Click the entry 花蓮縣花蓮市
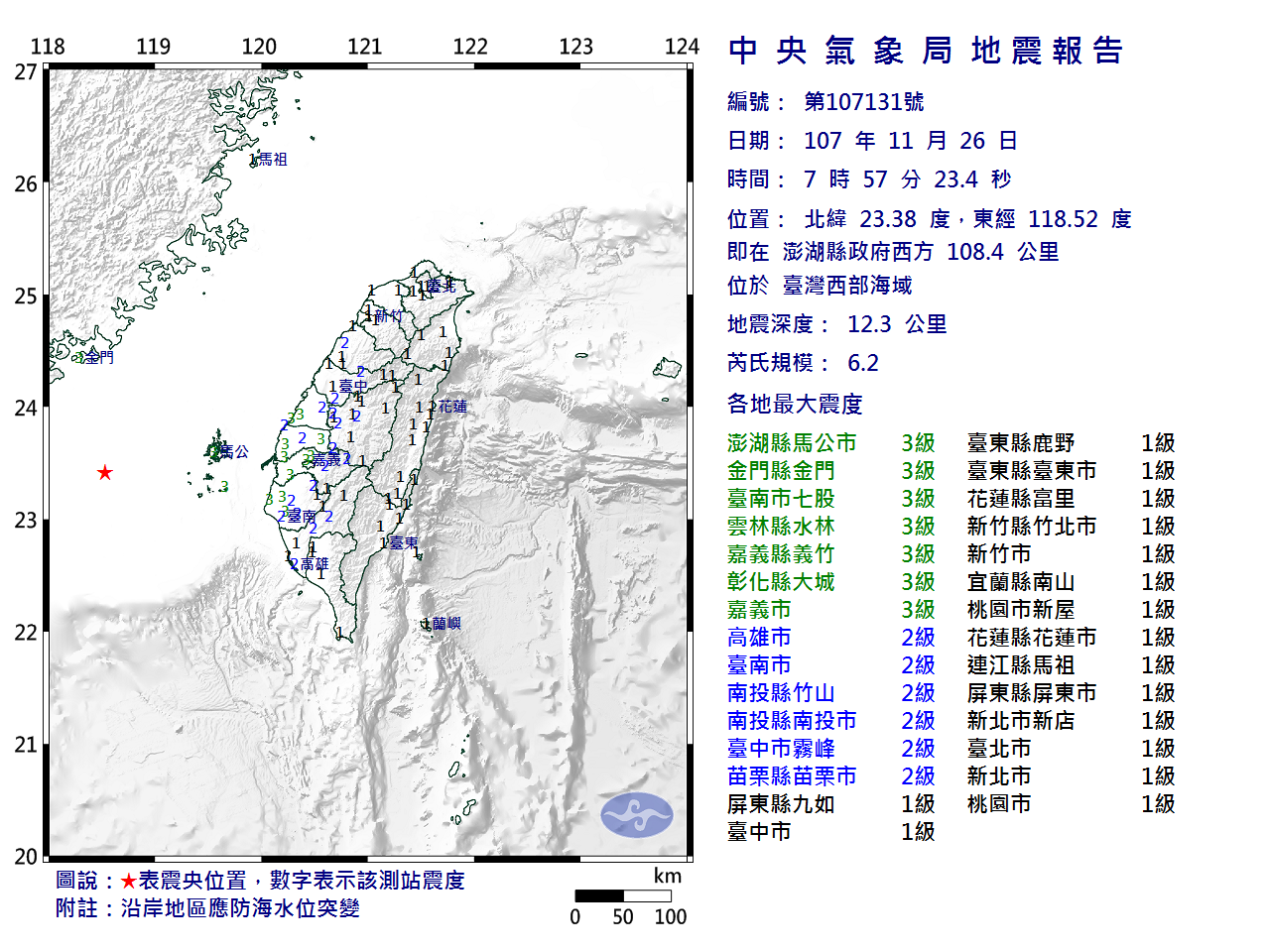Viewport: 1270px width, 952px height. 1032,638
